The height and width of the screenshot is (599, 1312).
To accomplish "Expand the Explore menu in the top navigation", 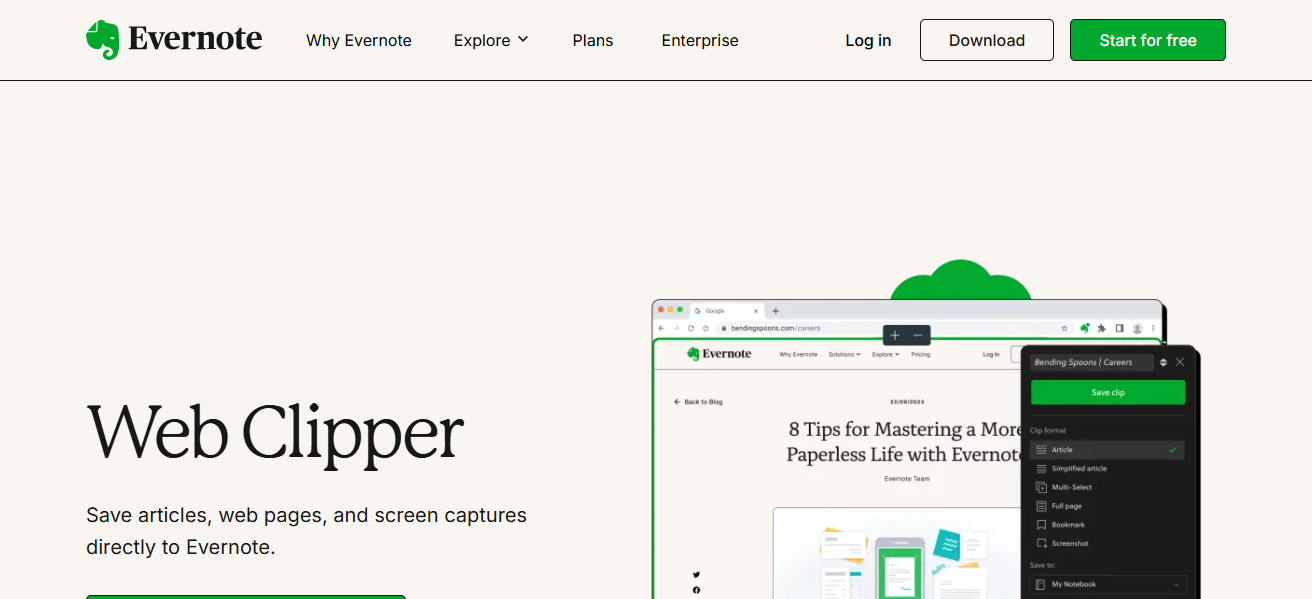I will [x=490, y=40].
